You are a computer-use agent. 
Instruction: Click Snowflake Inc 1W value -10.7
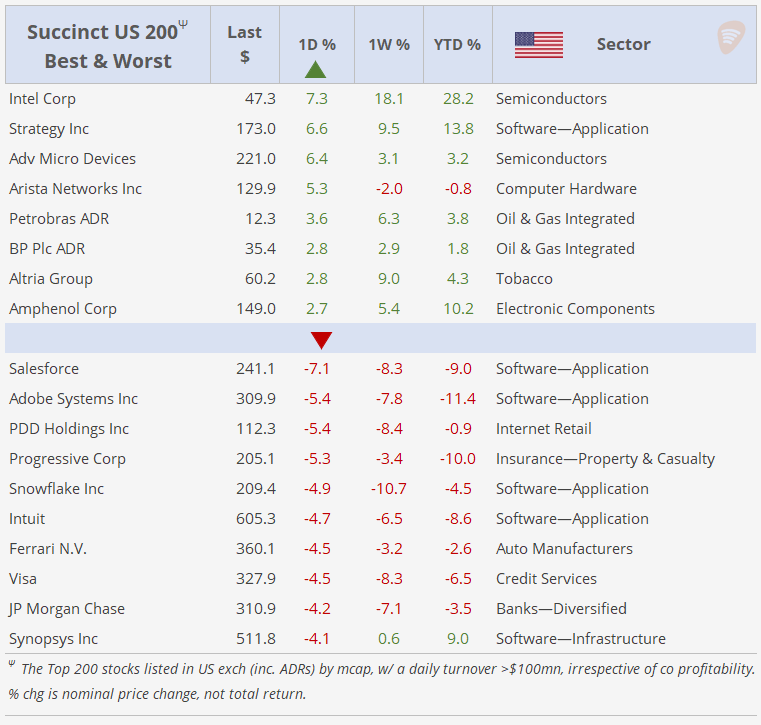[x=388, y=489]
